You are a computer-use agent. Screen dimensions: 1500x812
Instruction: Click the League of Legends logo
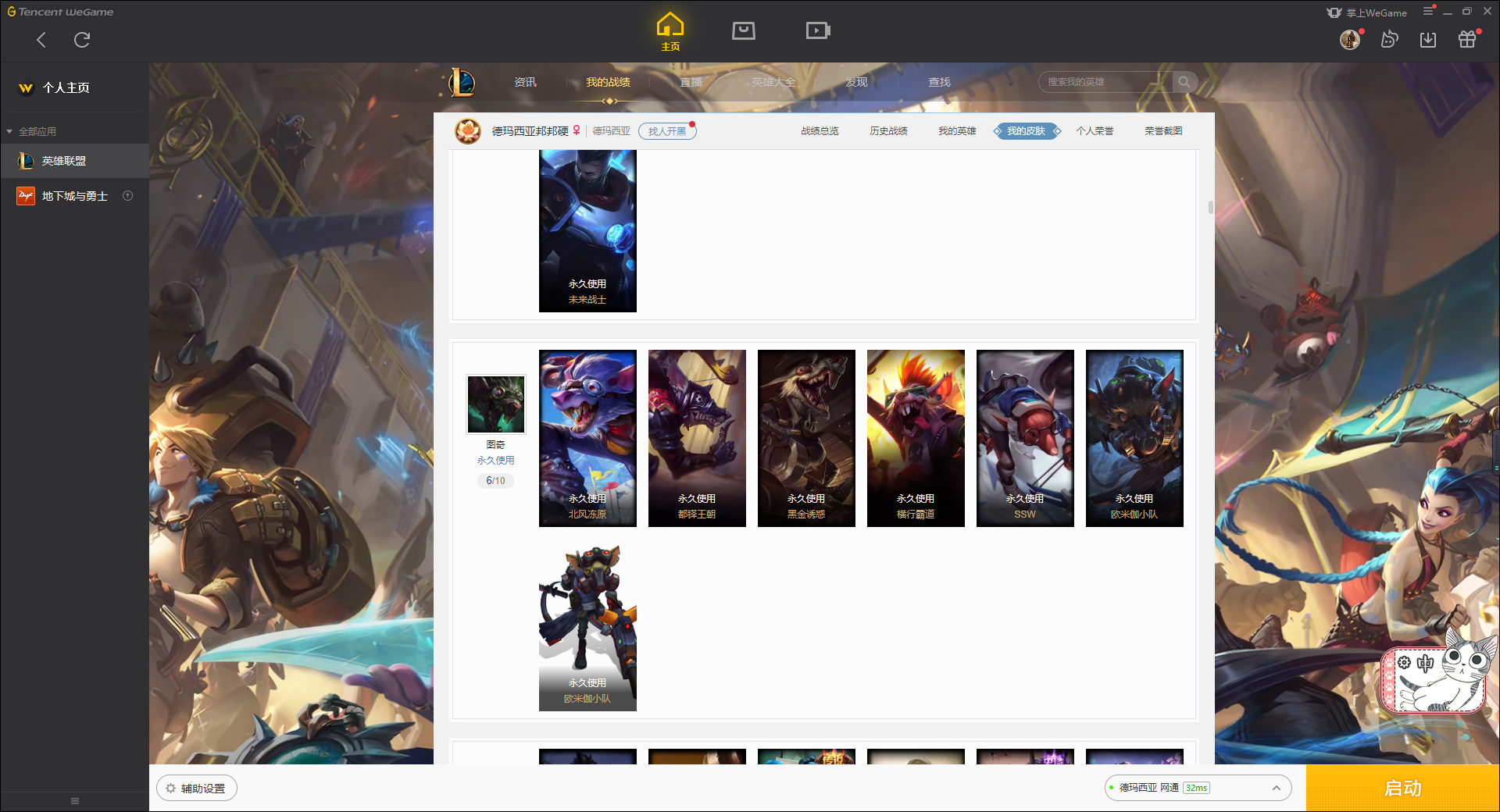(x=461, y=82)
